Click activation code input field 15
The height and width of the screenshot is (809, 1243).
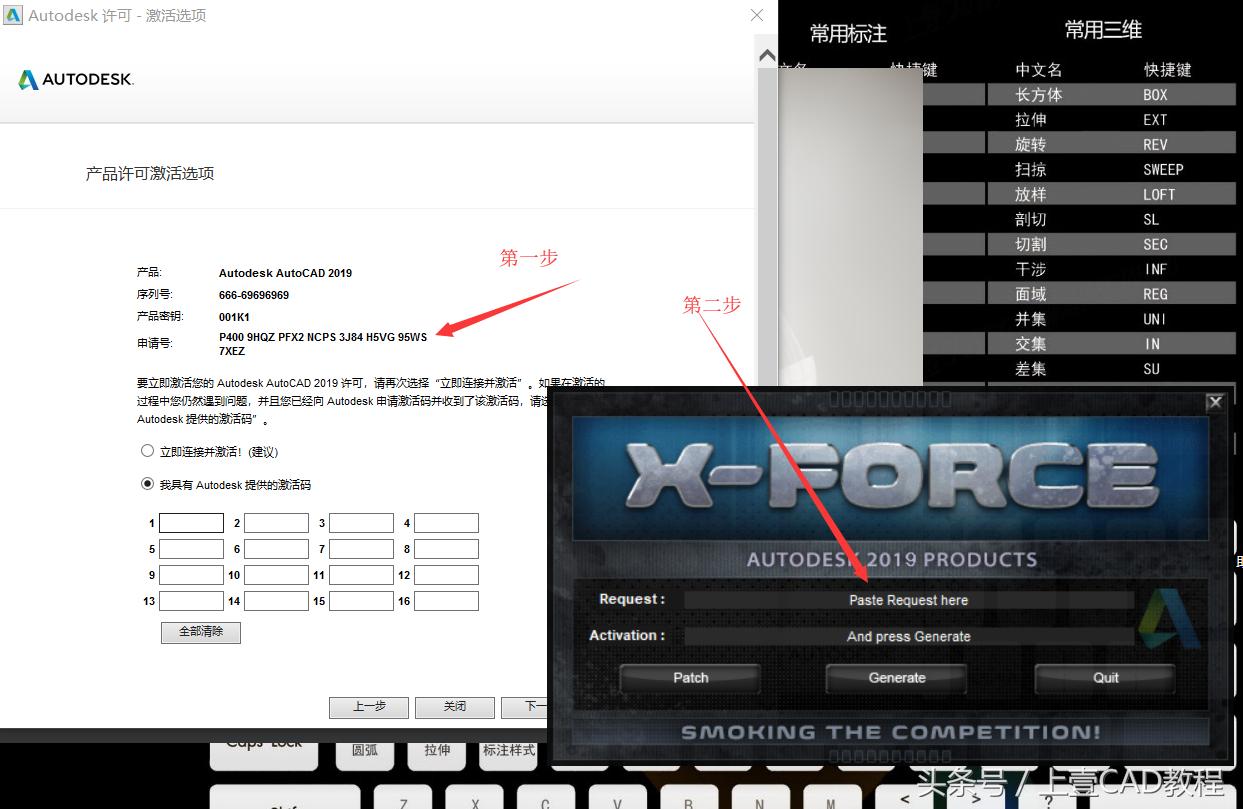pyautogui.click(x=362, y=601)
